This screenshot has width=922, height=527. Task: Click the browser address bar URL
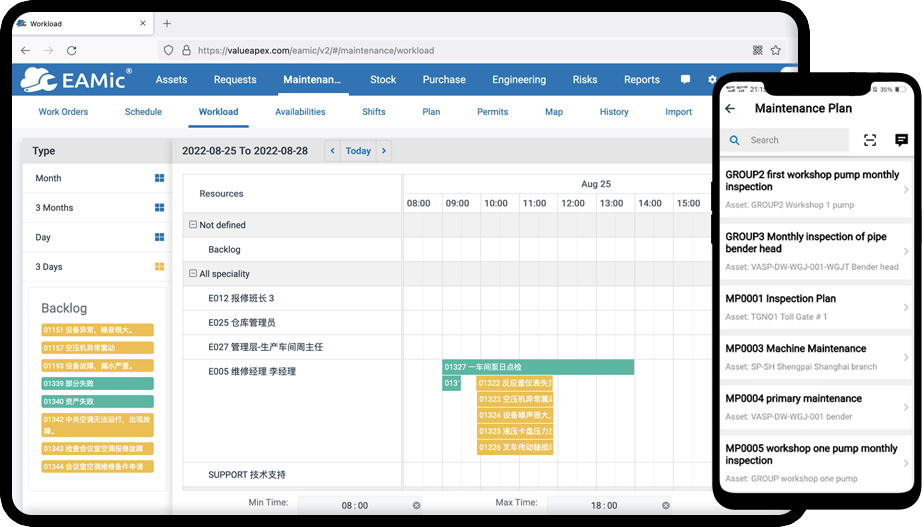(x=316, y=51)
